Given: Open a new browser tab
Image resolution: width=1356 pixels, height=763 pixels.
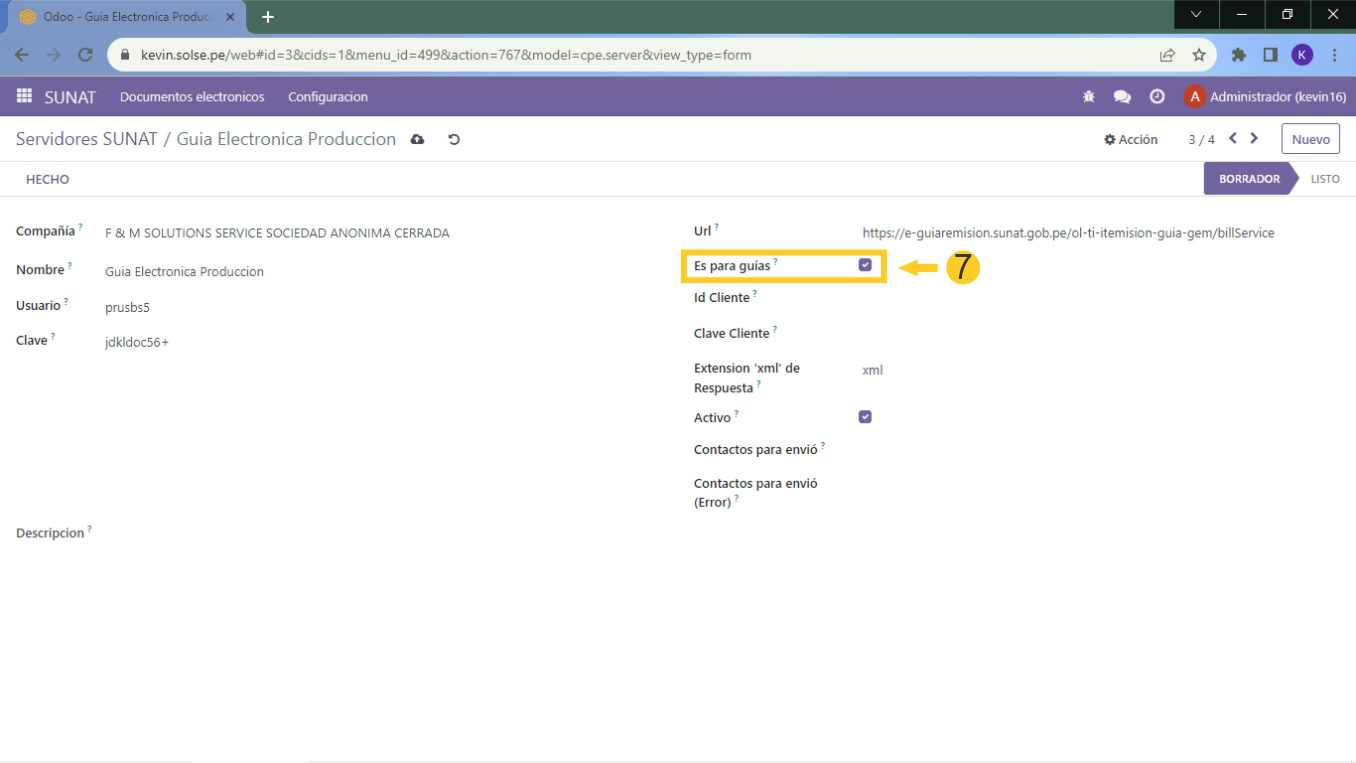Looking at the screenshot, I should click(x=268, y=17).
